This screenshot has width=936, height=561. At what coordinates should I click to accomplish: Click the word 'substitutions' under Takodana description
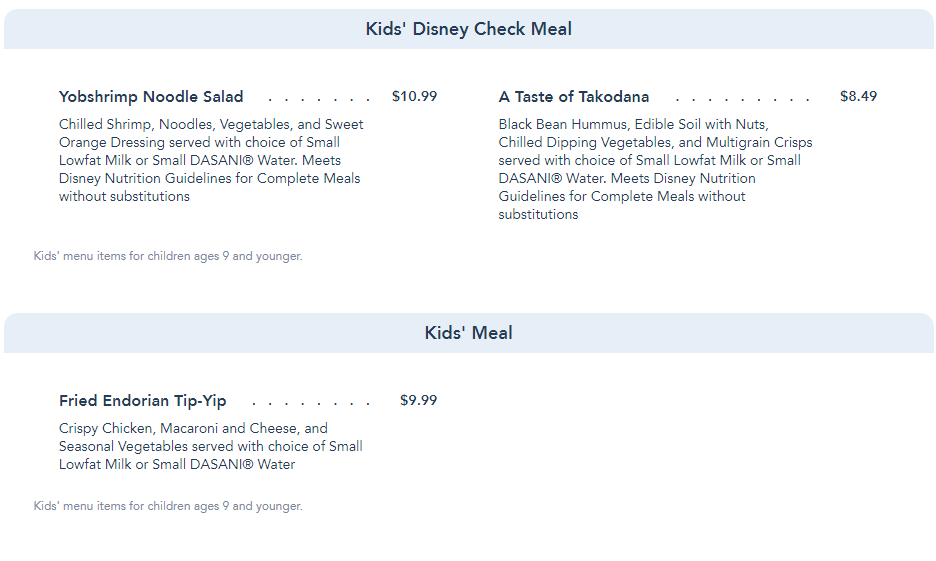pyautogui.click(x=538, y=214)
